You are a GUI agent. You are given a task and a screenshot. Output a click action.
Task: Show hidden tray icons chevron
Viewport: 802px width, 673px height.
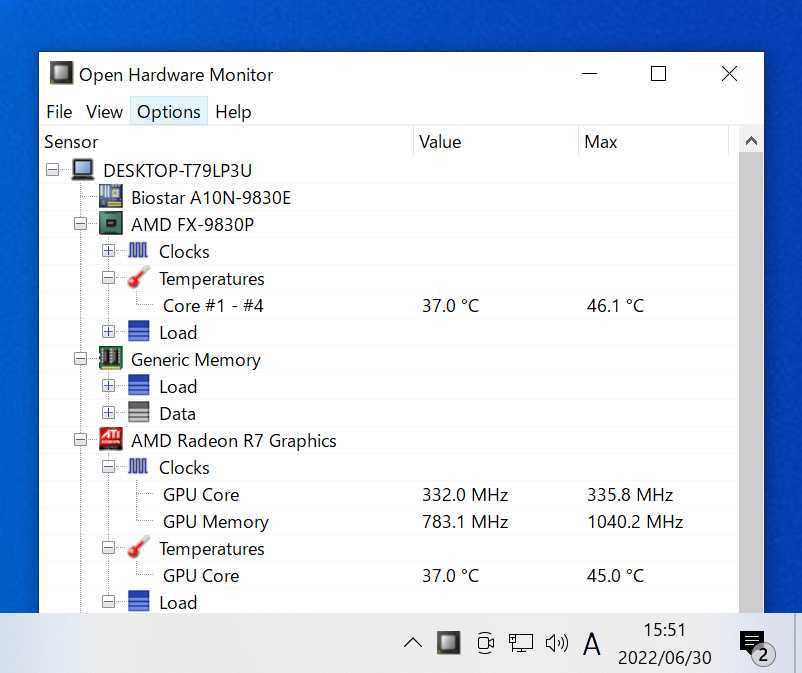[413, 643]
